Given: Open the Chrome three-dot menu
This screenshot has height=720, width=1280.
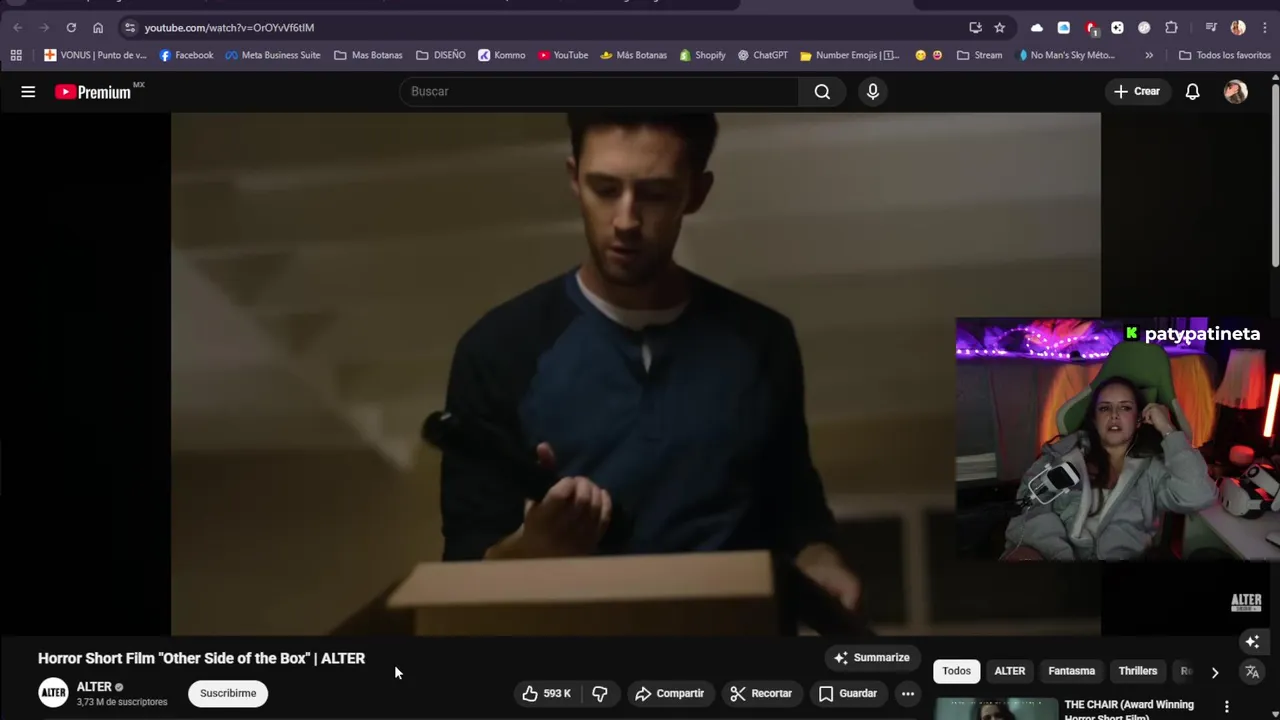Looking at the screenshot, I should pos(1264,27).
